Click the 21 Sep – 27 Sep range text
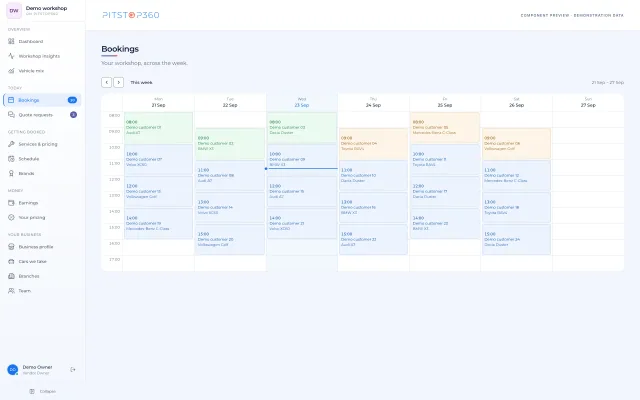 click(607, 82)
